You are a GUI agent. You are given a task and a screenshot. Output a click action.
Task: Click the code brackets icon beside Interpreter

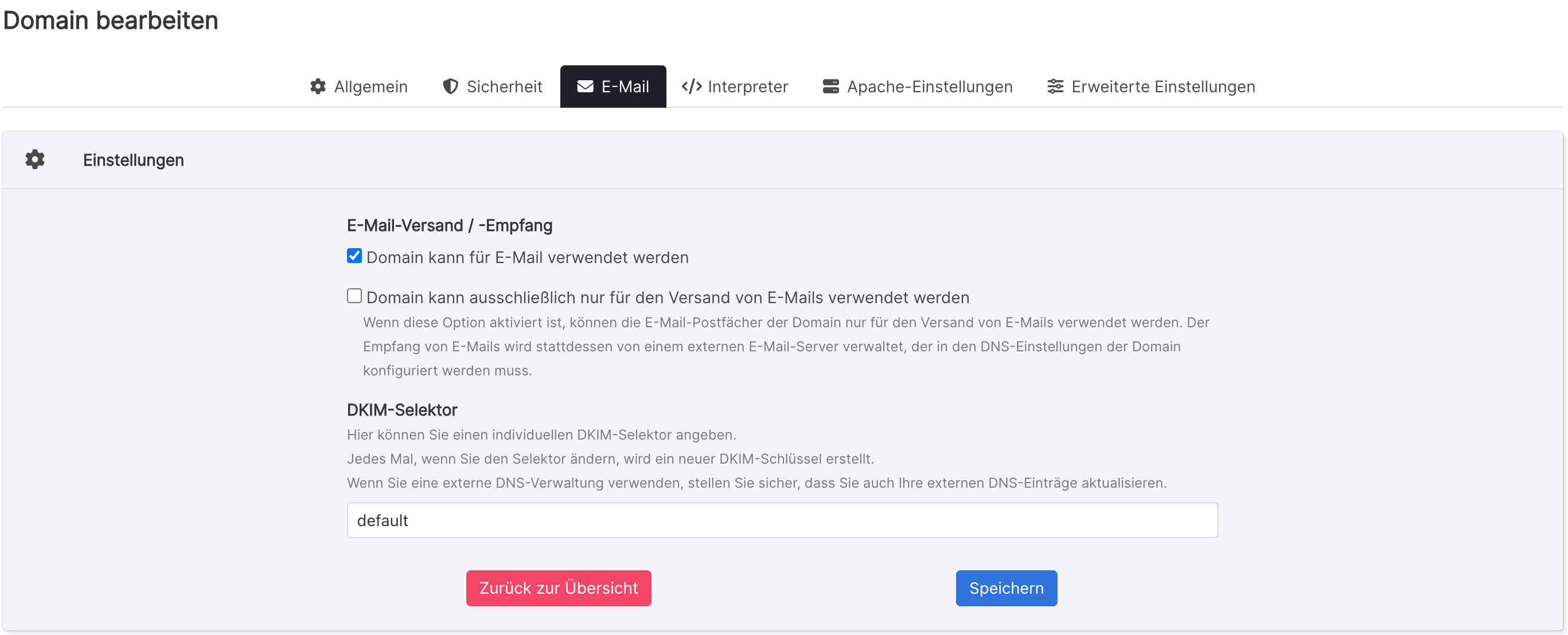(692, 87)
